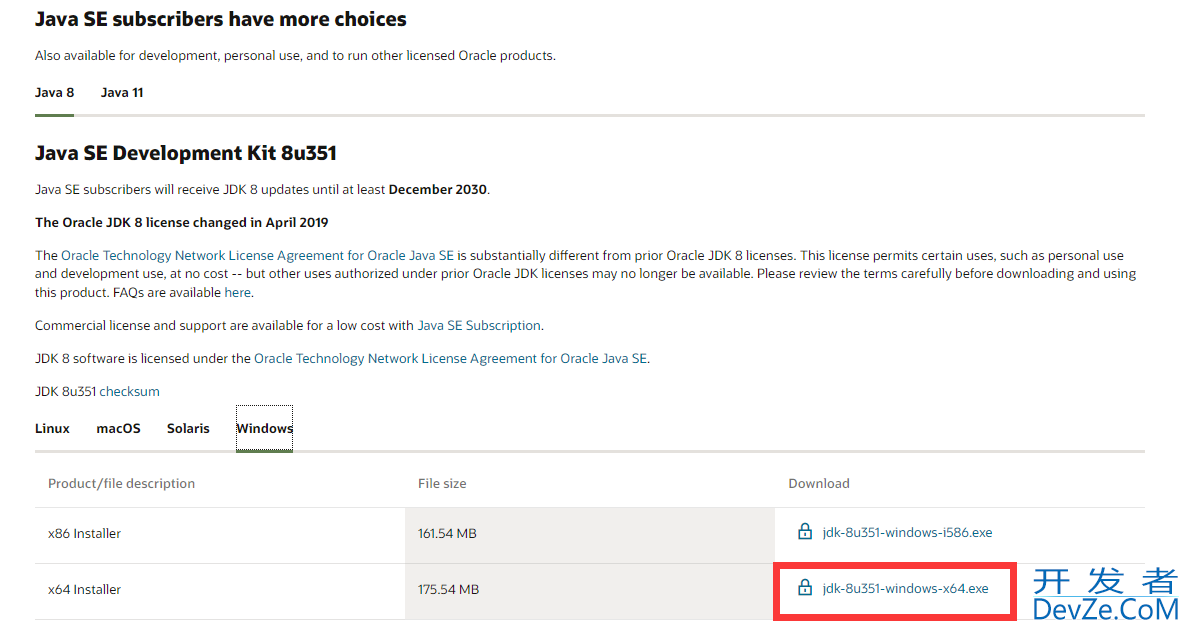Open the Java SE Subscription link
Screen dimensions: 1189x631
479,325
